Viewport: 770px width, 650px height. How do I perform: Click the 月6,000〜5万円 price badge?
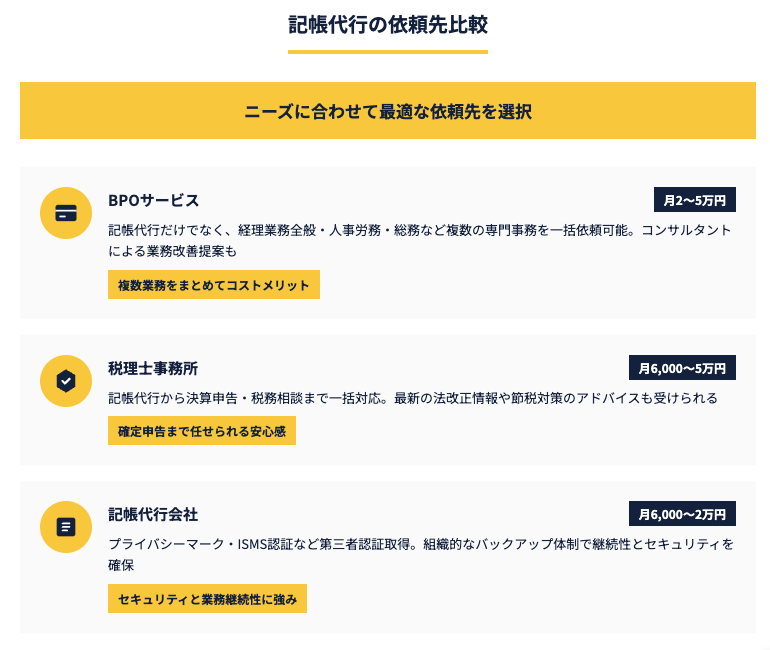pyautogui.click(x=683, y=368)
